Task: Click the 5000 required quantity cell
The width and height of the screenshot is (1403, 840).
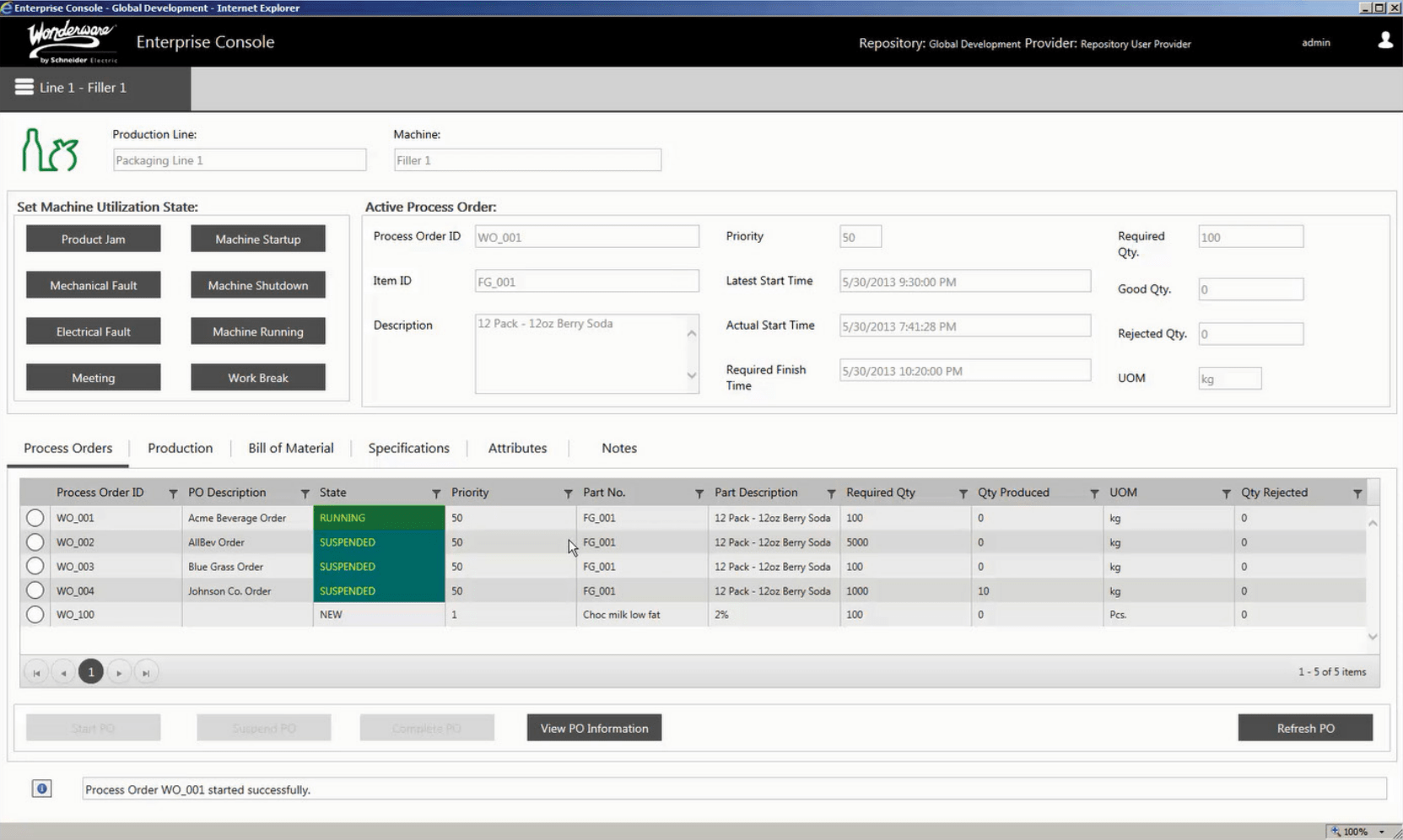Action: point(905,542)
